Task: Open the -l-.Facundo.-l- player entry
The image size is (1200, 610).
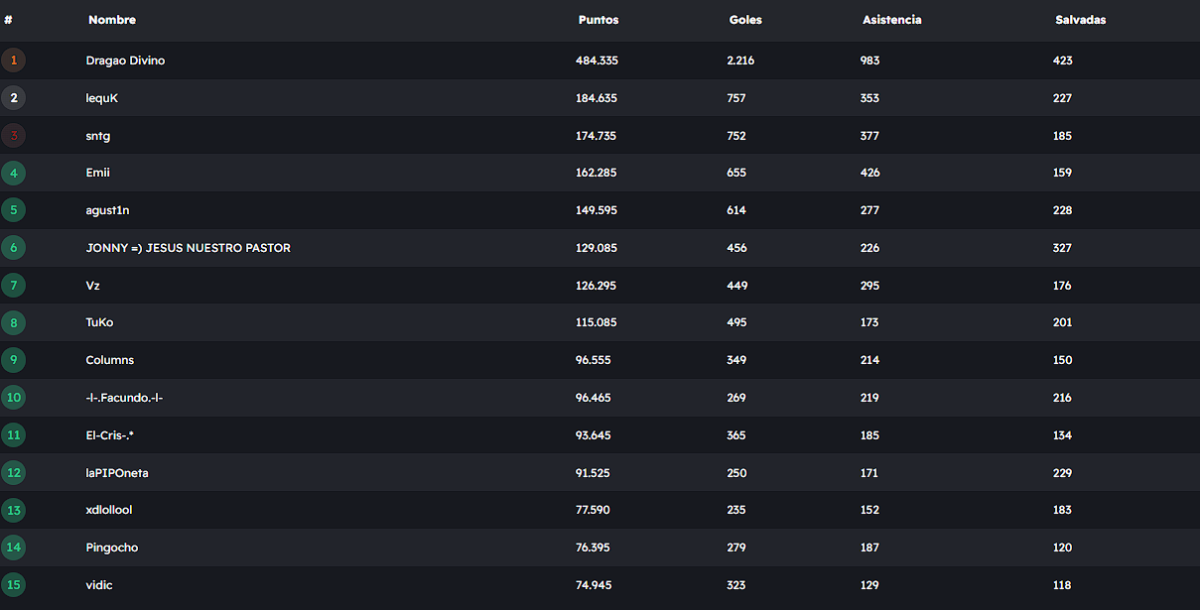Action: (x=124, y=398)
